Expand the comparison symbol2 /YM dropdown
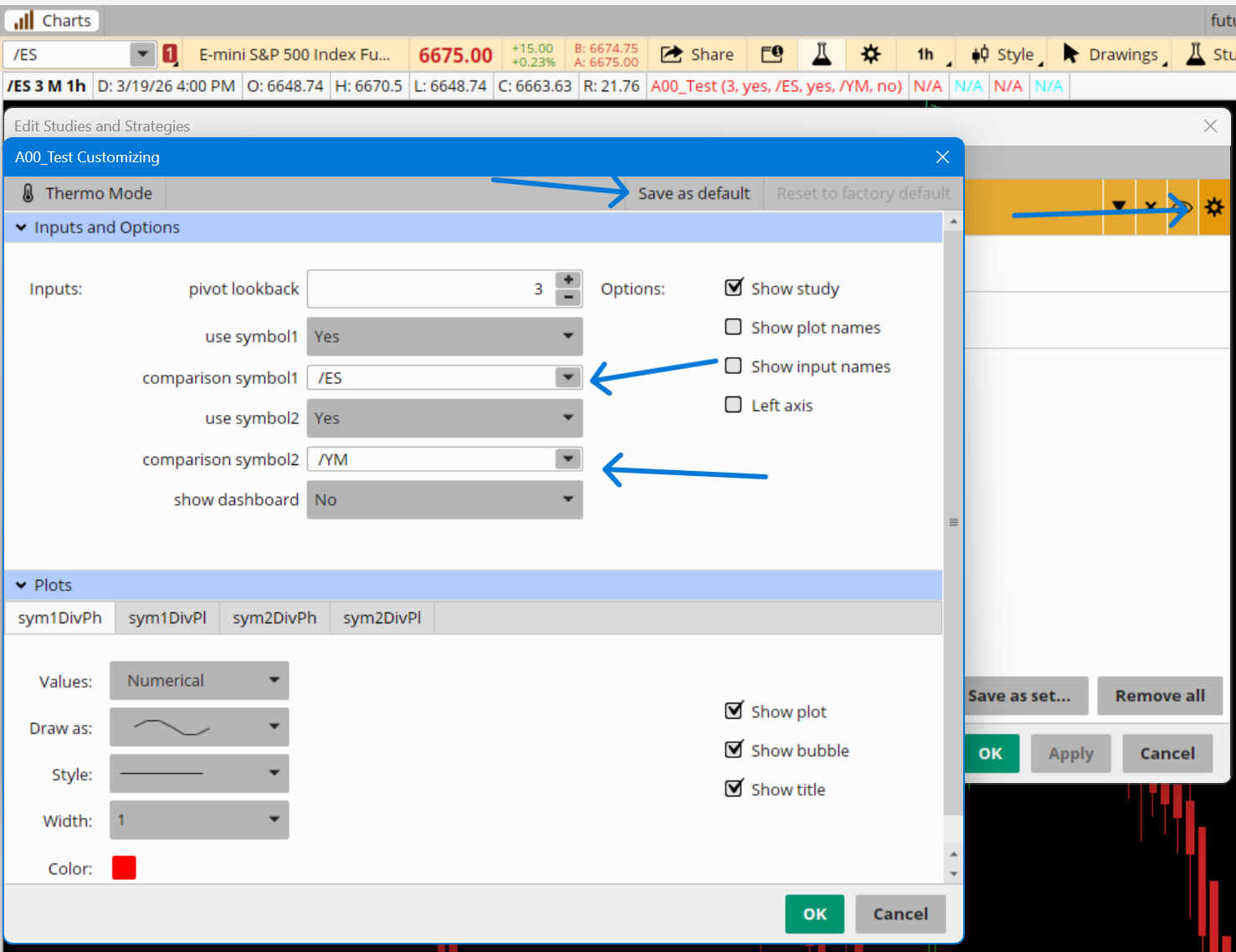The width and height of the screenshot is (1236, 952). tap(568, 459)
